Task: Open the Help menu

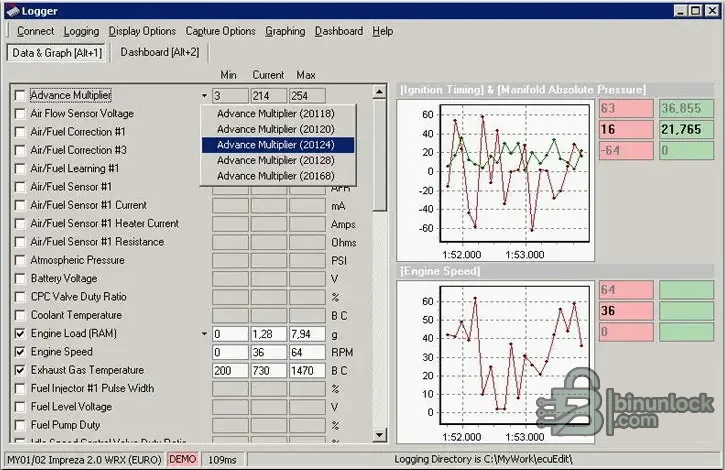Action: pos(382,31)
